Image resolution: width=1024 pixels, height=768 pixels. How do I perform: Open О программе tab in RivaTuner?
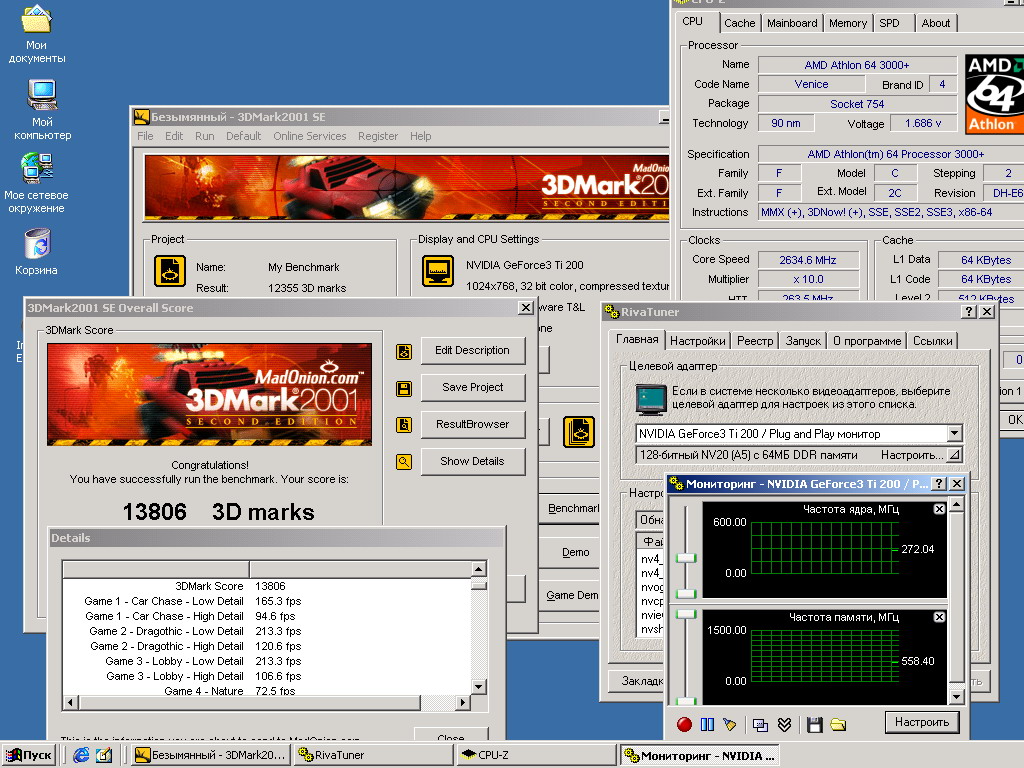[x=867, y=341]
